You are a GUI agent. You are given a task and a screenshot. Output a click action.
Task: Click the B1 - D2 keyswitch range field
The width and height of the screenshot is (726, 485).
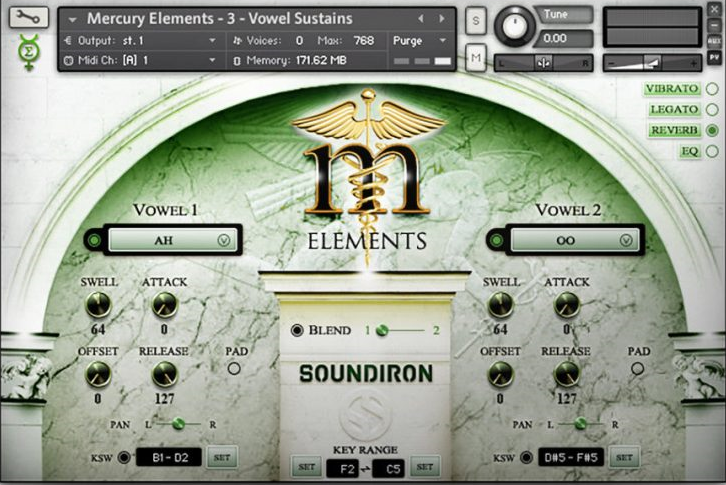pos(169,458)
